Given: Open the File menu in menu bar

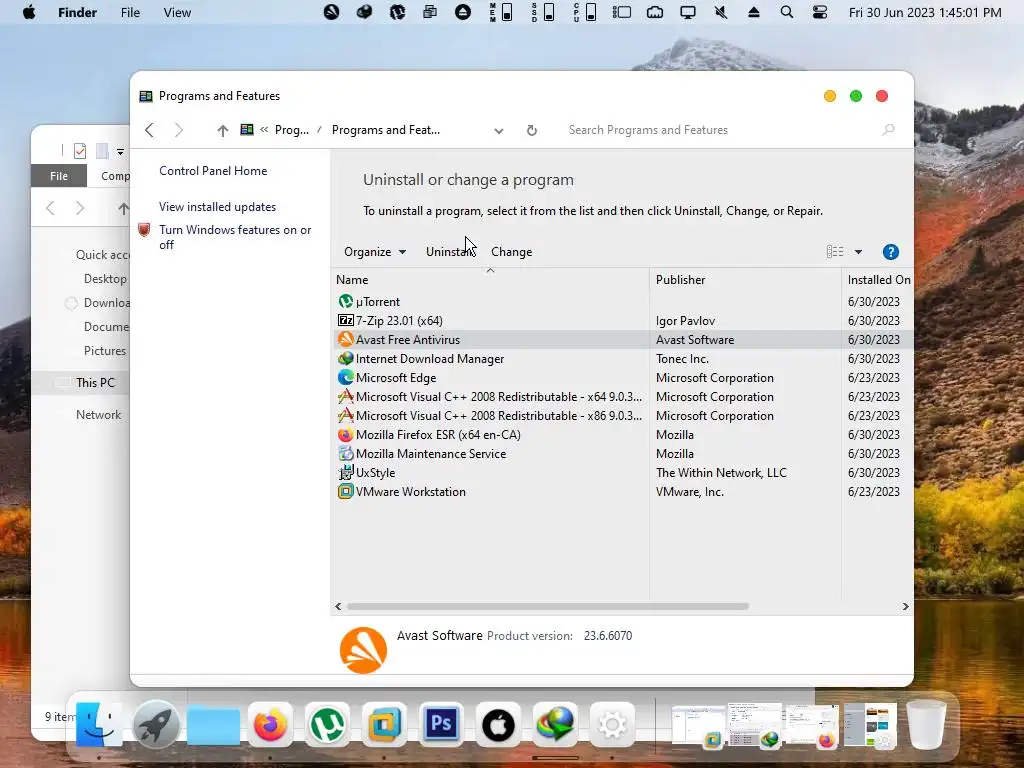Looking at the screenshot, I should (130, 12).
